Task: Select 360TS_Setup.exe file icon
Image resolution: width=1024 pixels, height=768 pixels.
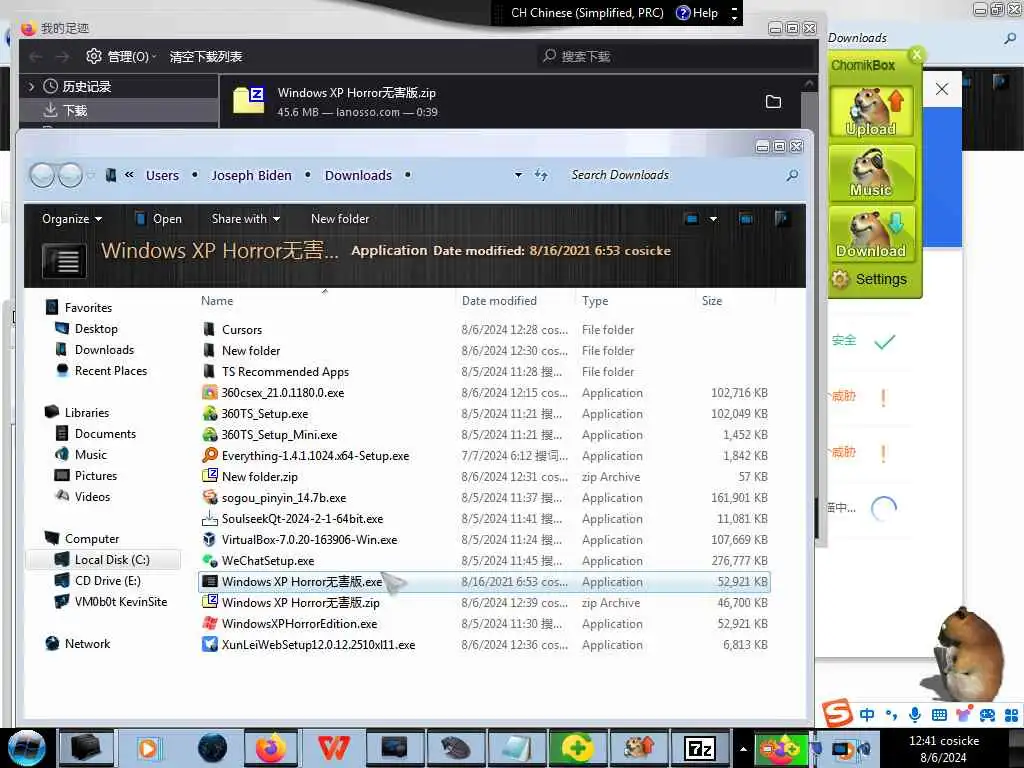Action: (x=209, y=413)
